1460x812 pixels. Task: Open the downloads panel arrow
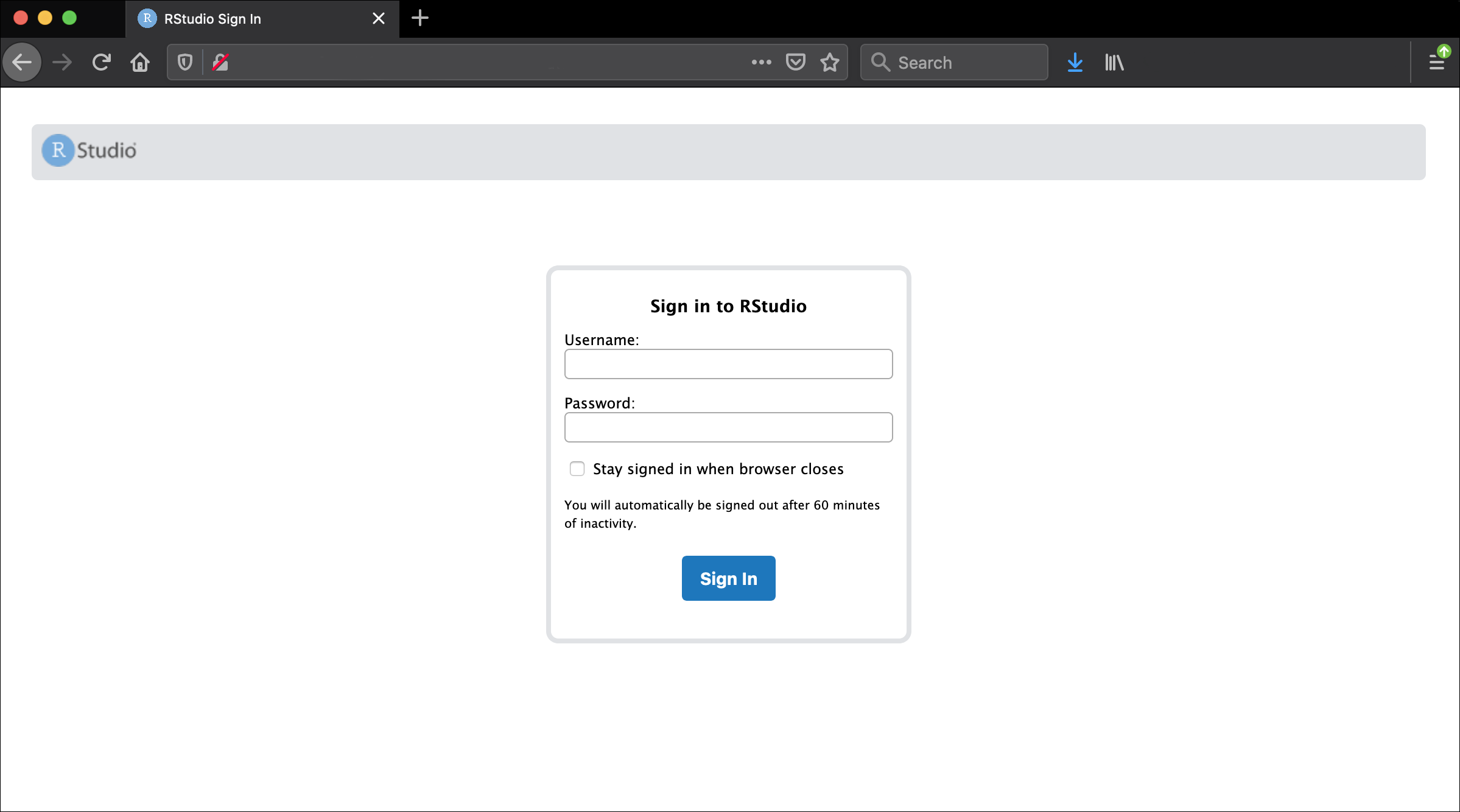pos(1075,62)
